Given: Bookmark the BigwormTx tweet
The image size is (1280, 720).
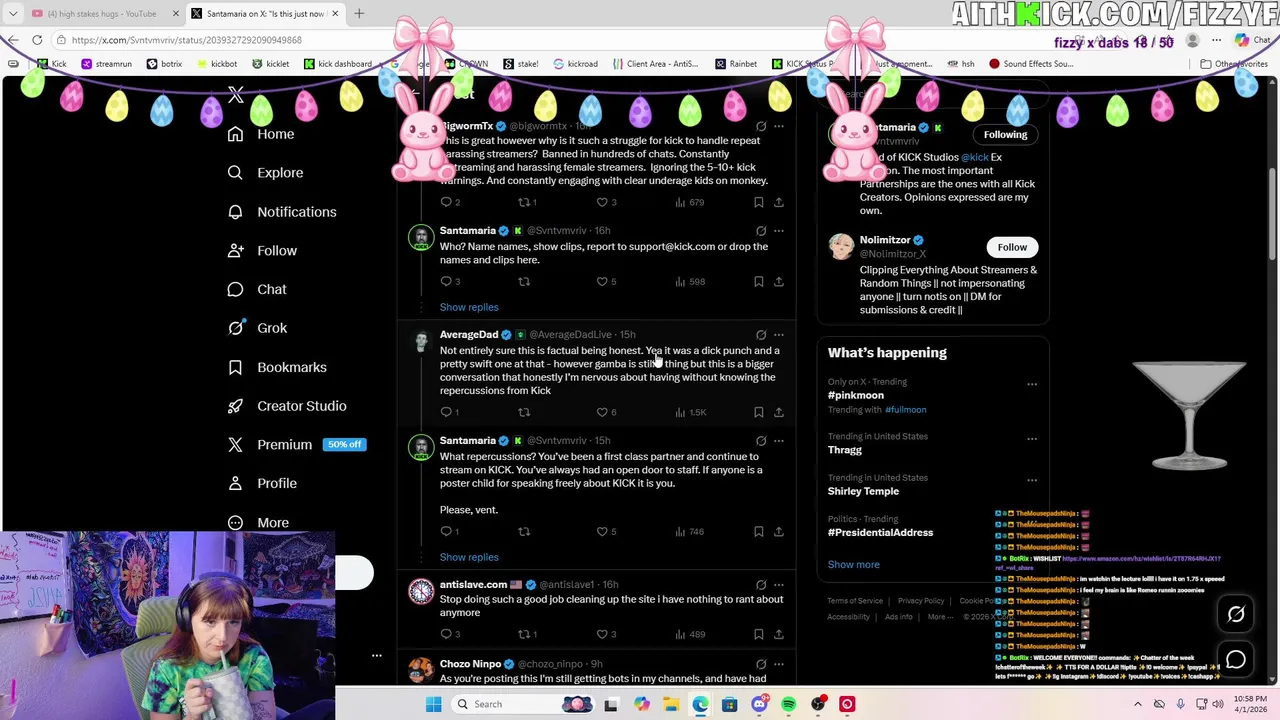Looking at the screenshot, I should pyautogui.click(x=759, y=202).
